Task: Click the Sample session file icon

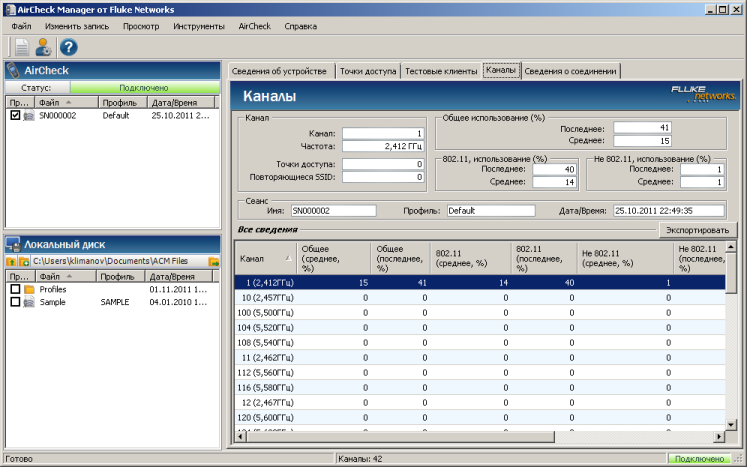Action: tap(30, 302)
